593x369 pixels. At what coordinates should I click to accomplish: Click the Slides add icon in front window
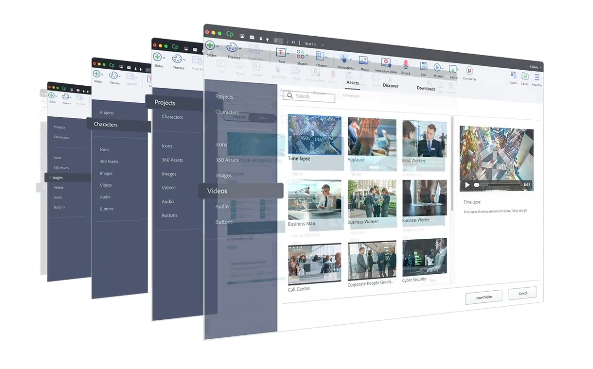click(210, 45)
